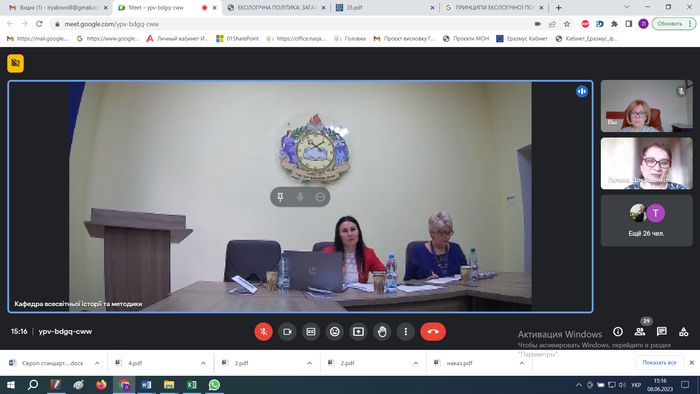Pin the main presenter video
Viewport: 700px width, 394px height.
pyautogui.click(x=280, y=197)
